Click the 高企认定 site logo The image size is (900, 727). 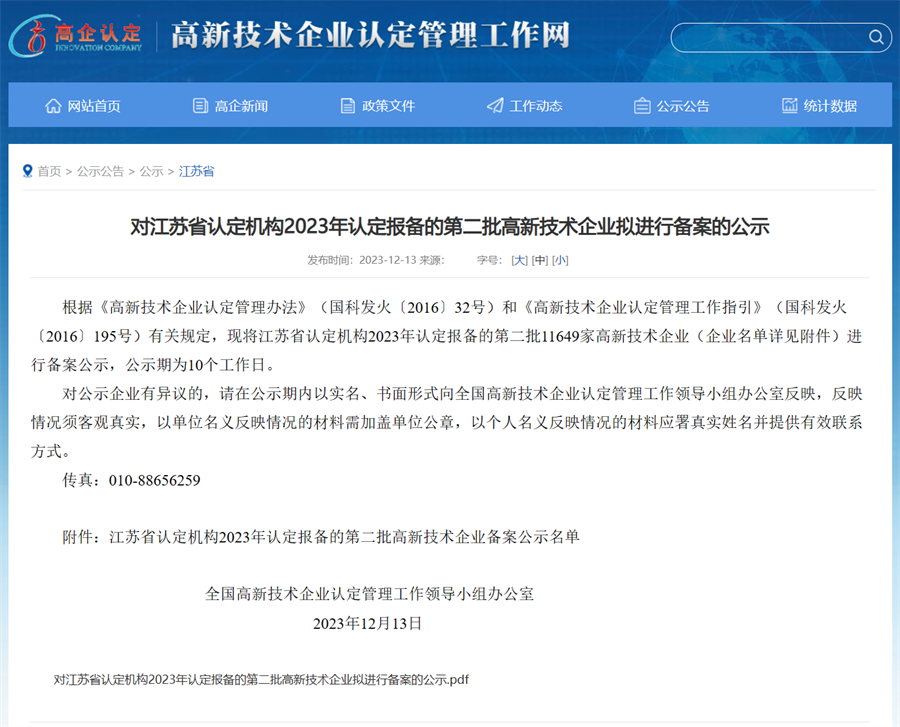point(76,36)
